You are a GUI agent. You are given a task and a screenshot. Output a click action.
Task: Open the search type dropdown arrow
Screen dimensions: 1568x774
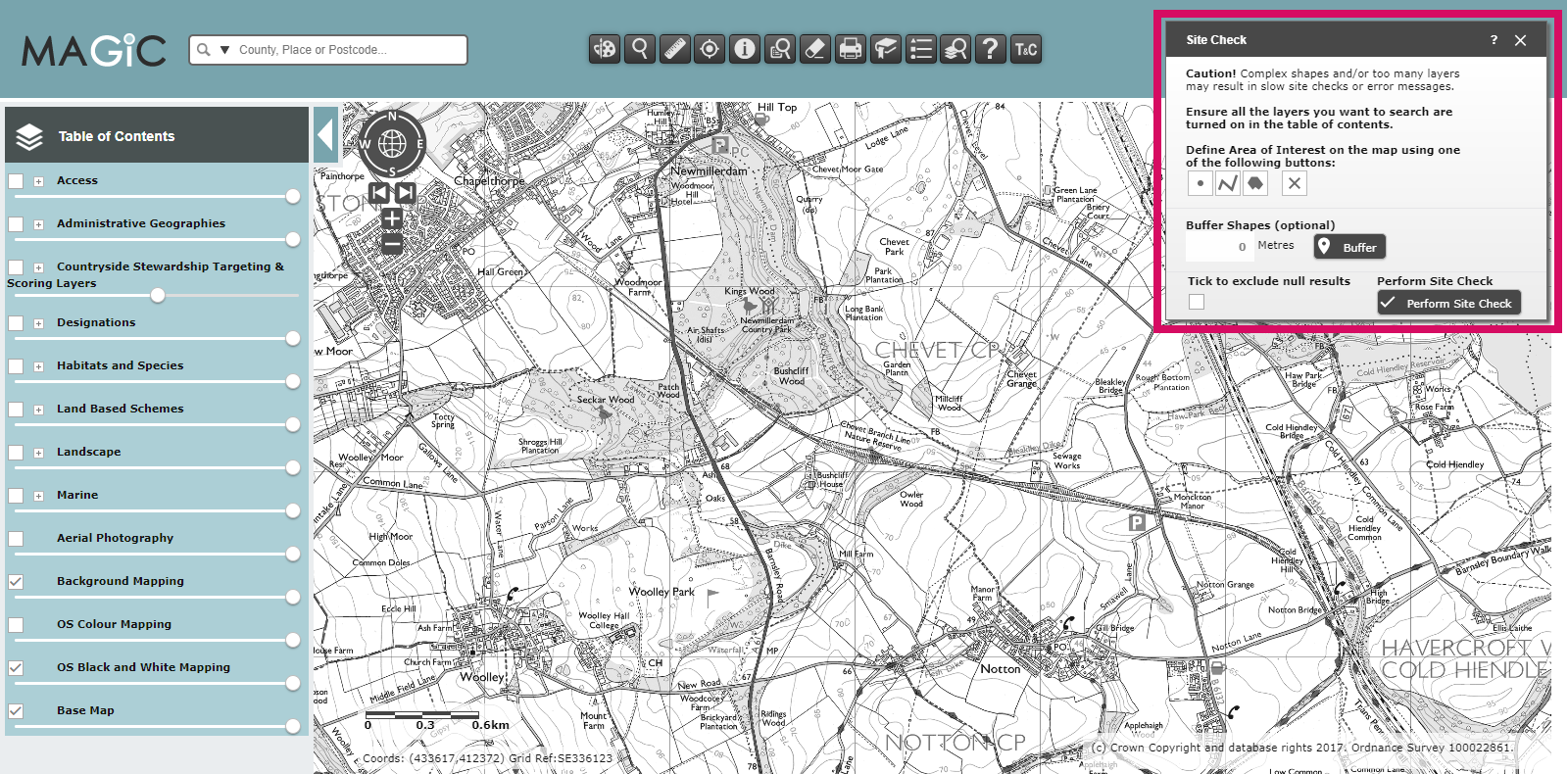(x=224, y=50)
